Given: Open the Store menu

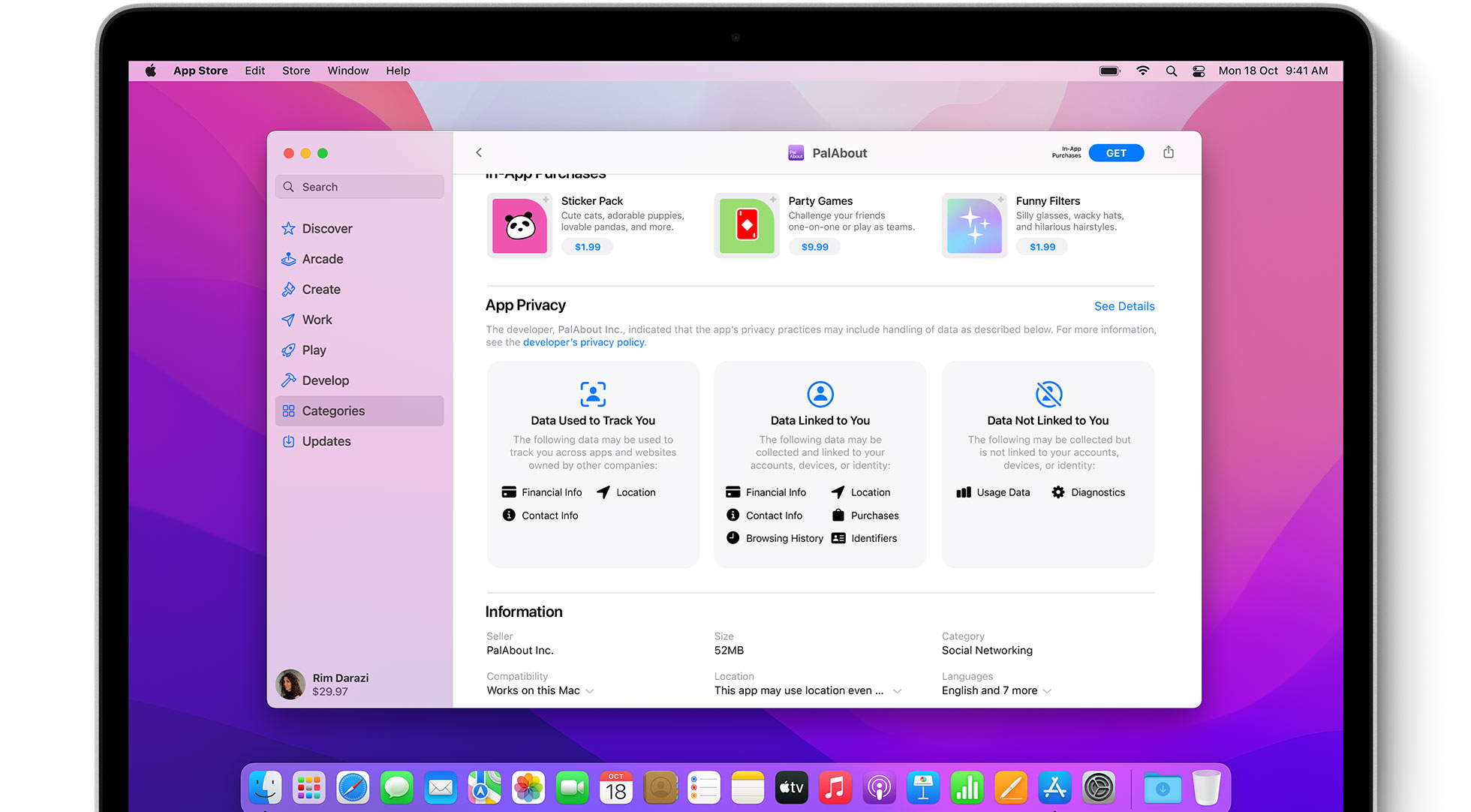Looking at the screenshot, I should pyautogui.click(x=296, y=71).
